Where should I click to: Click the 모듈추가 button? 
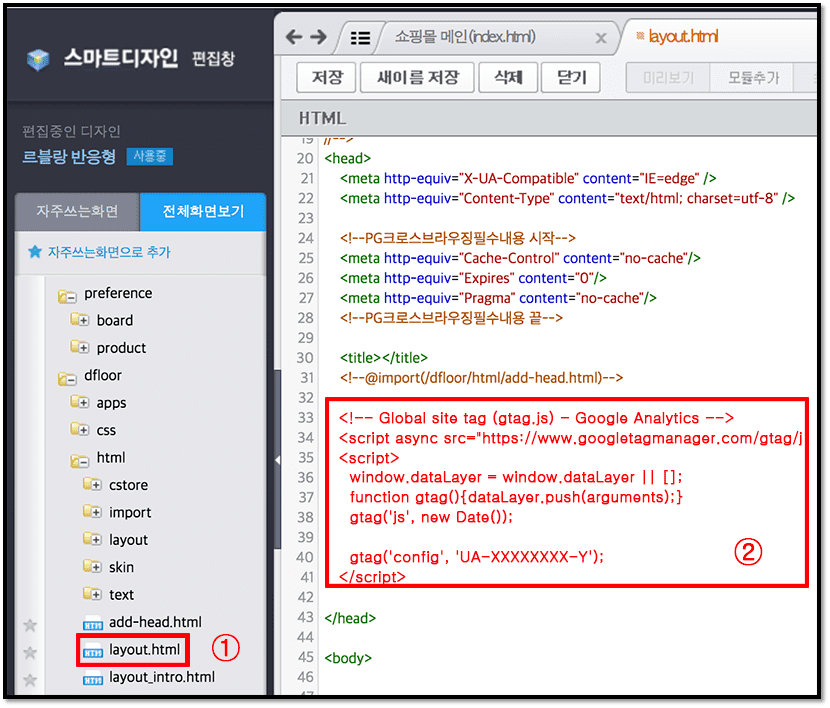753,78
